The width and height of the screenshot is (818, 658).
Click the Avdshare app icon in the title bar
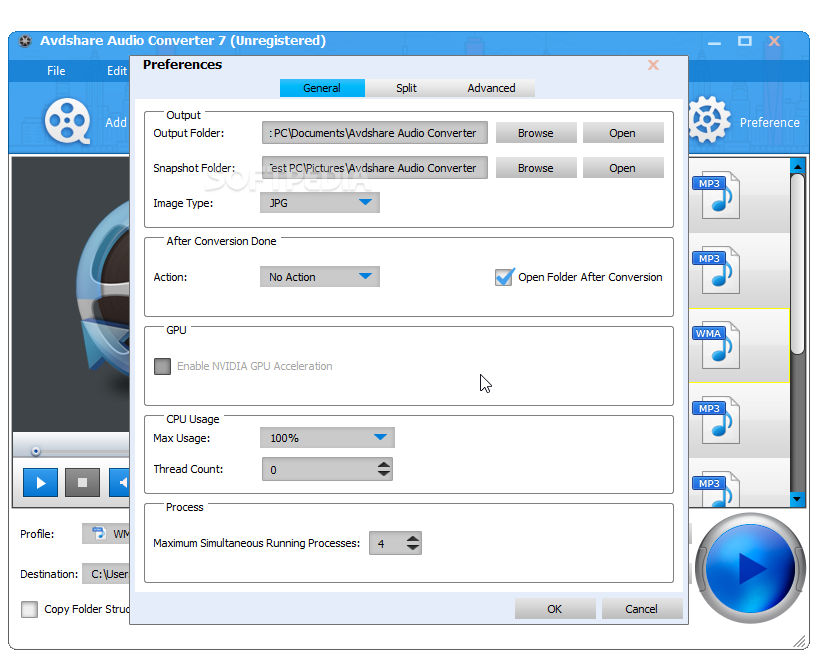(x=25, y=41)
